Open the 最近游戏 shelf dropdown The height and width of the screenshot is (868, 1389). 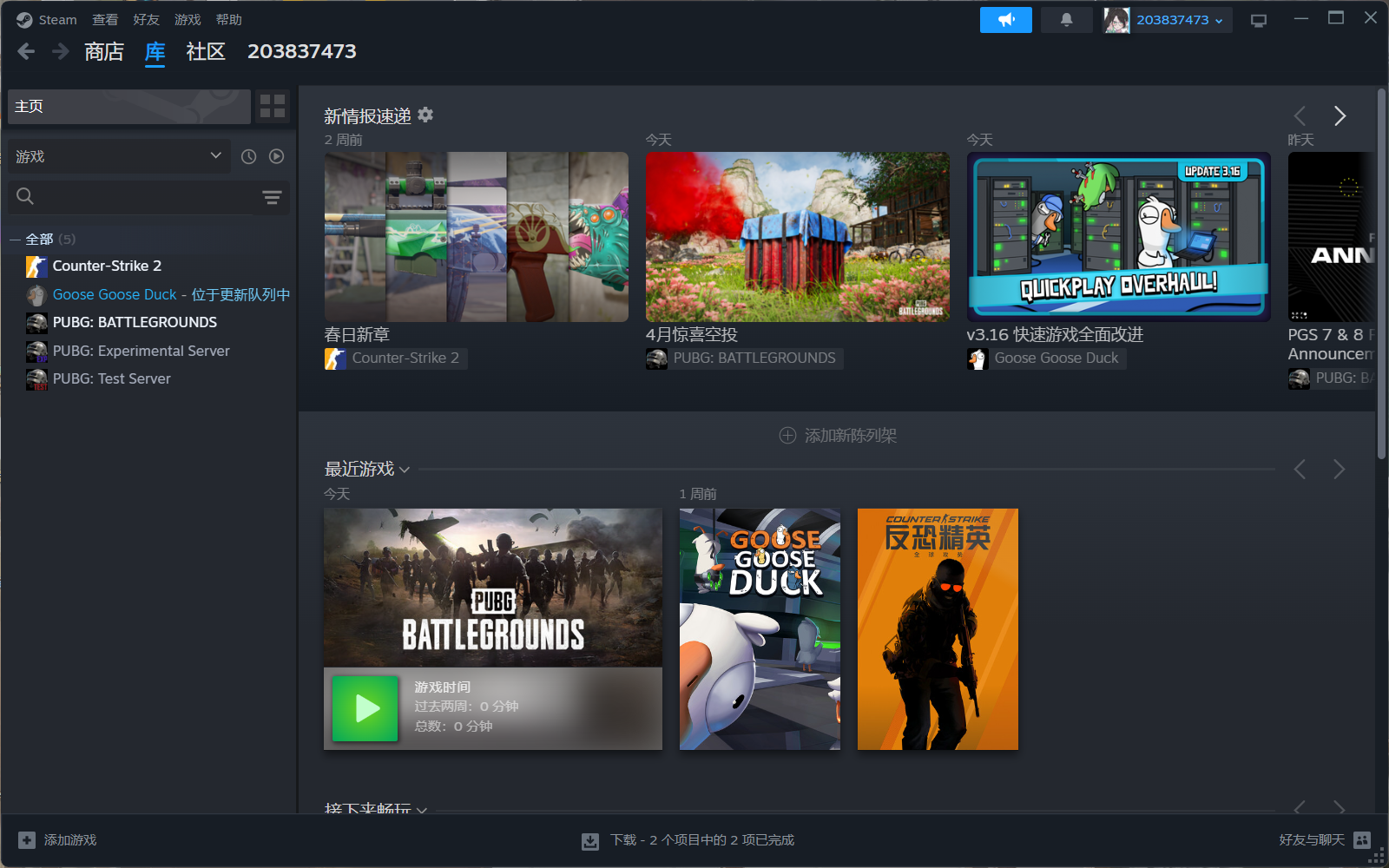[x=404, y=470]
